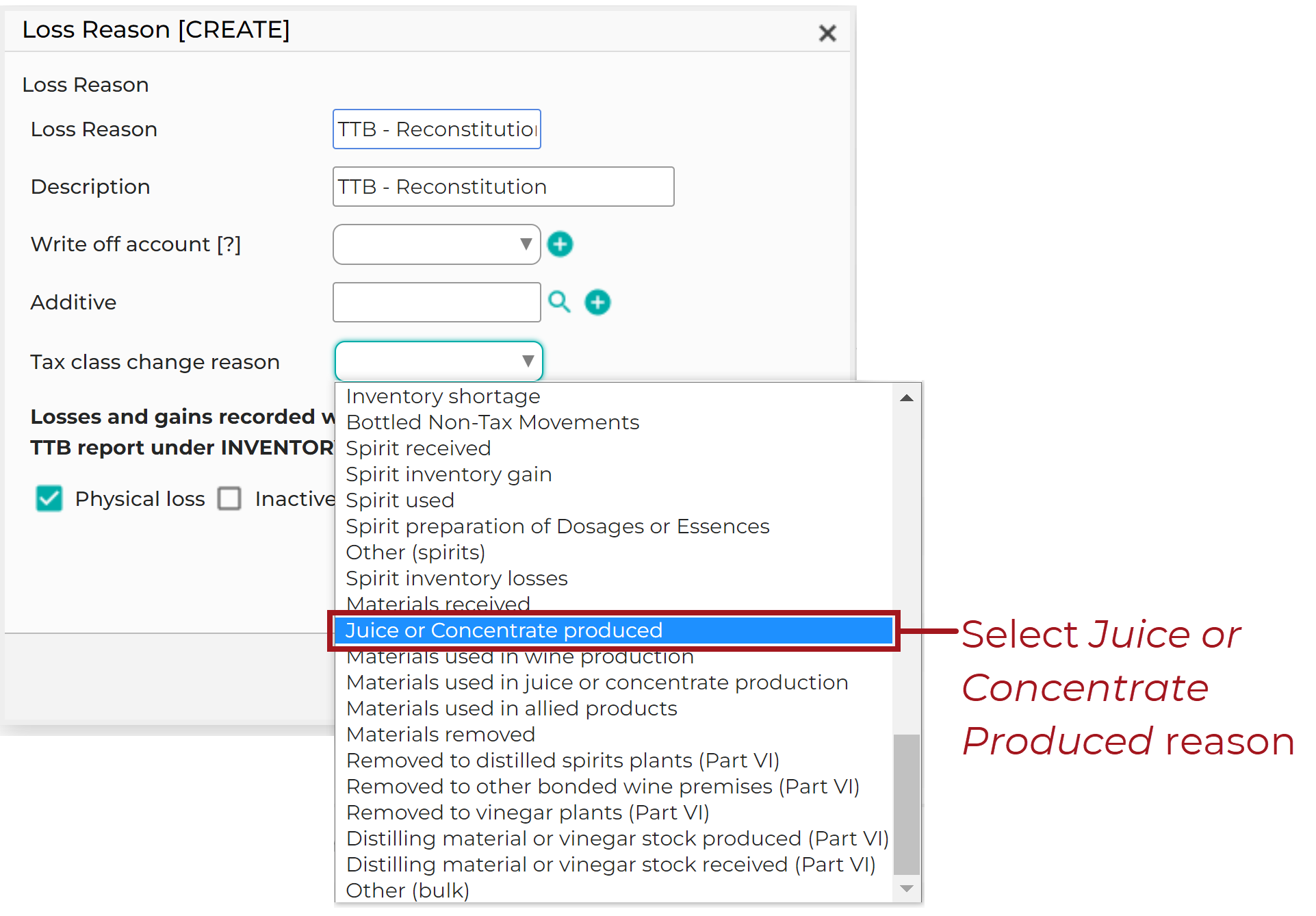Select Other (spirits) option
This screenshot has width=1316, height=916.
615,552
